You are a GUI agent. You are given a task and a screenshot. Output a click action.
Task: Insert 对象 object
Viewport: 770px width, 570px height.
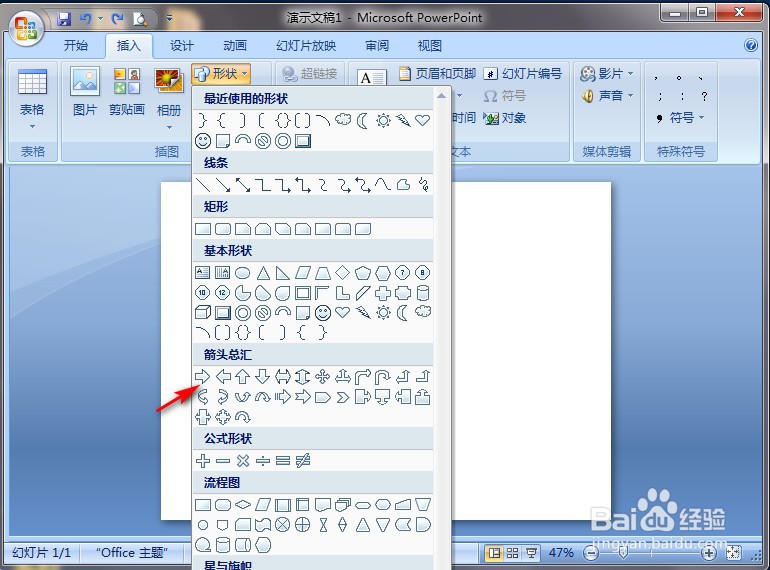[504, 118]
